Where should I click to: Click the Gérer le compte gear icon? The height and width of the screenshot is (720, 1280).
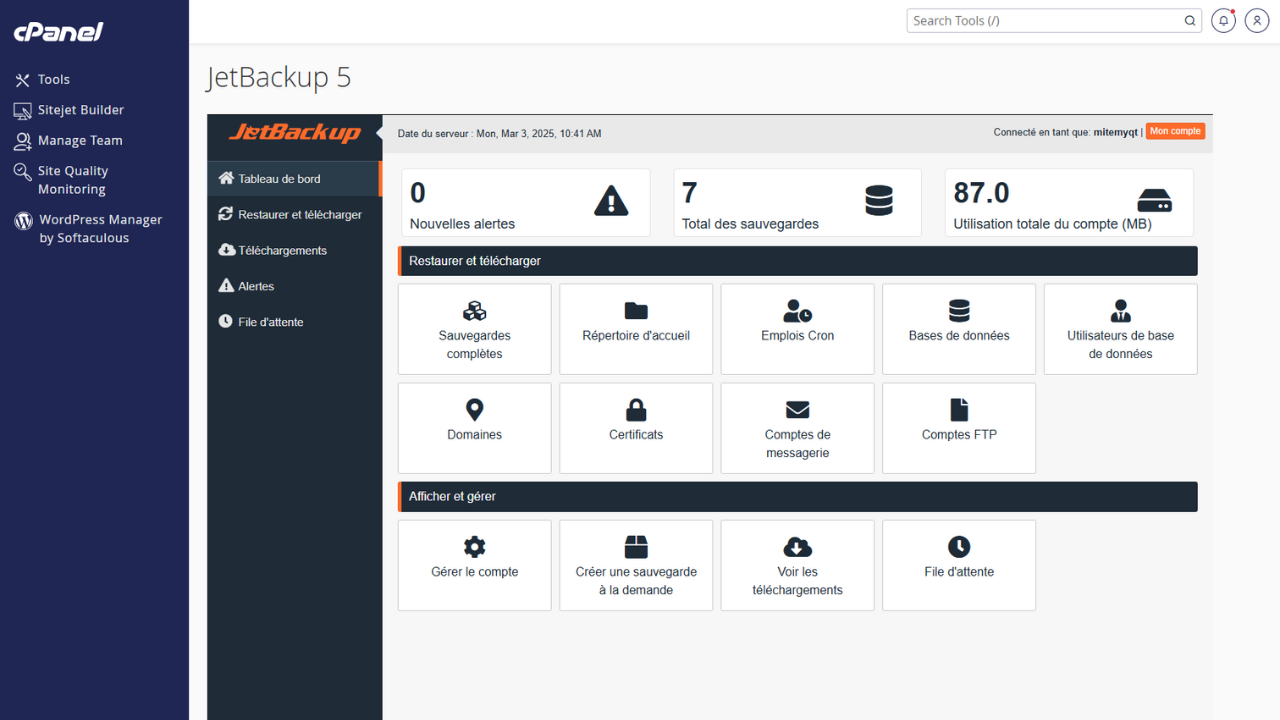coord(475,547)
